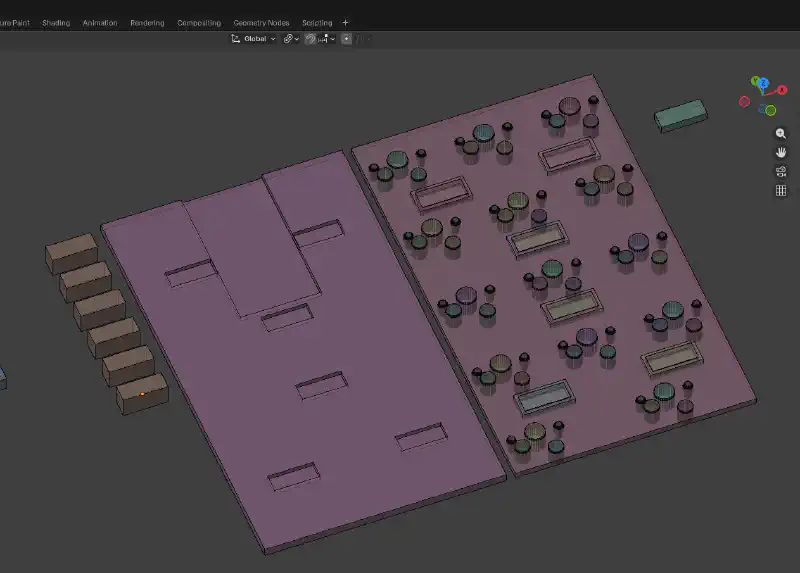The width and height of the screenshot is (800, 573).
Task: Click the pan view hand icon
Action: tap(781, 153)
